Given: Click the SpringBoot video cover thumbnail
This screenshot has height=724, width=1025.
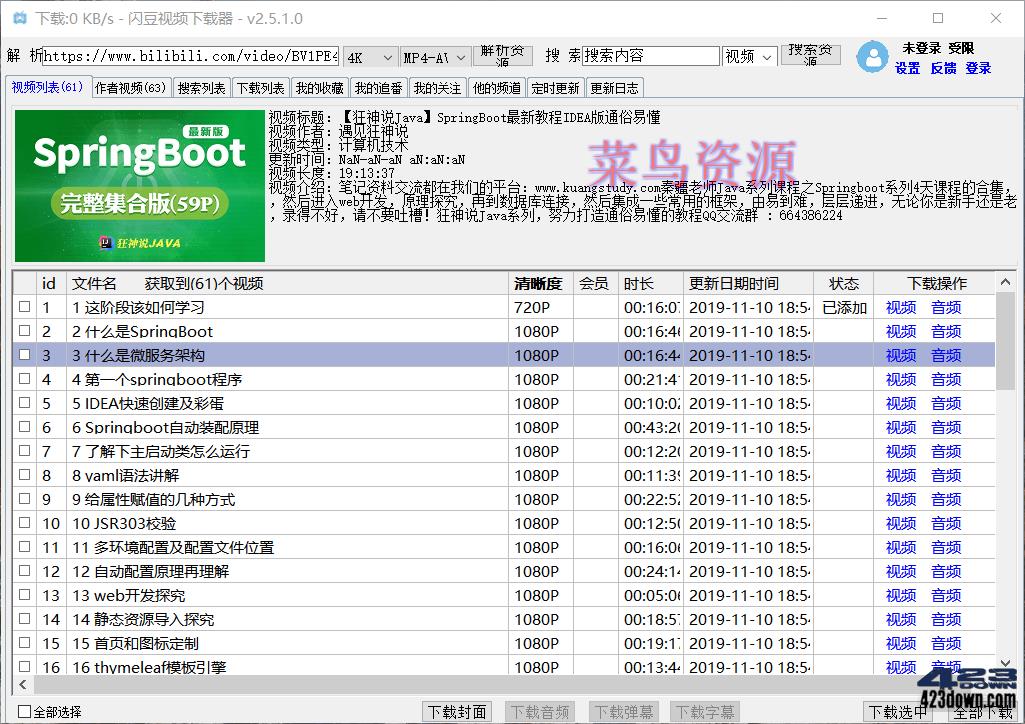Looking at the screenshot, I should pos(138,185).
